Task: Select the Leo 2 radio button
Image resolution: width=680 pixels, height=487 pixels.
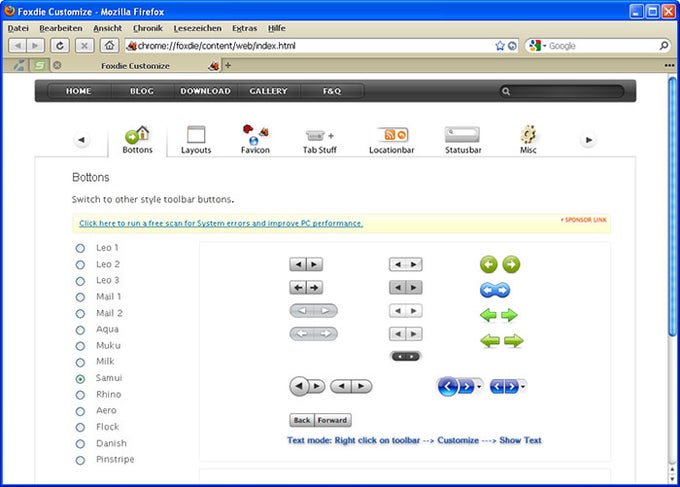Action: pos(80,265)
